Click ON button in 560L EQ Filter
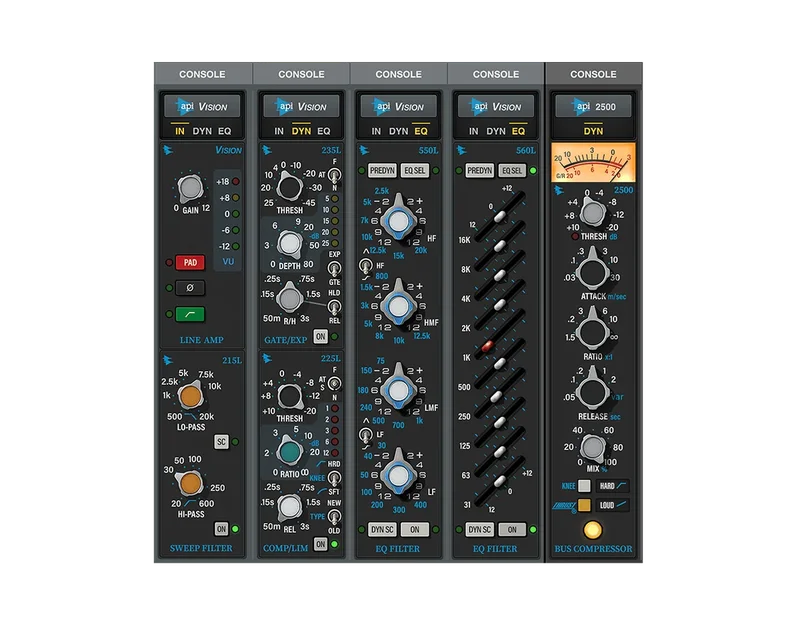Screen dimensions: 800x628 (512, 530)
